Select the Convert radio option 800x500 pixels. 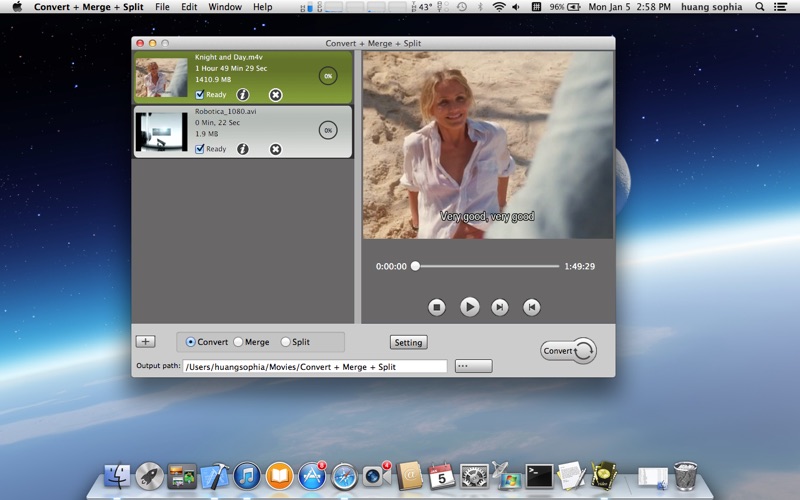click(x=190, y=342)
